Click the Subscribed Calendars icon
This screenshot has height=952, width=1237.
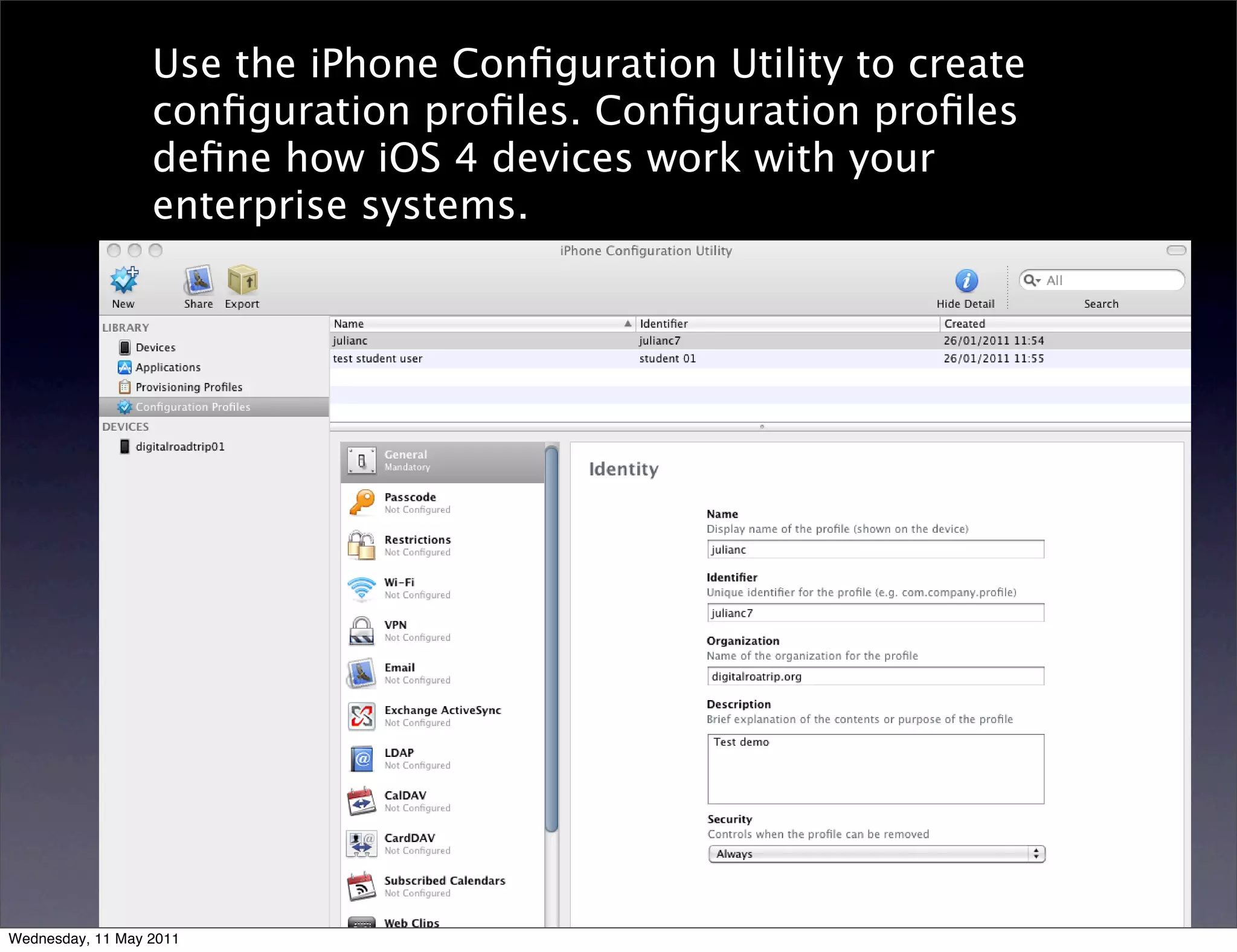tap(361, 887)
